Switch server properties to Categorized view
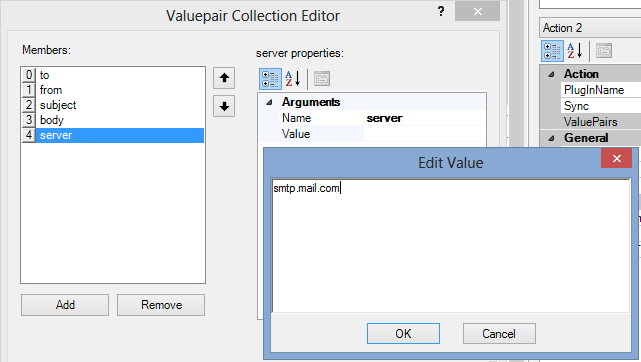The width and height of the screenshot is (641, 362). pyautogui.click(x=270, y=79)
